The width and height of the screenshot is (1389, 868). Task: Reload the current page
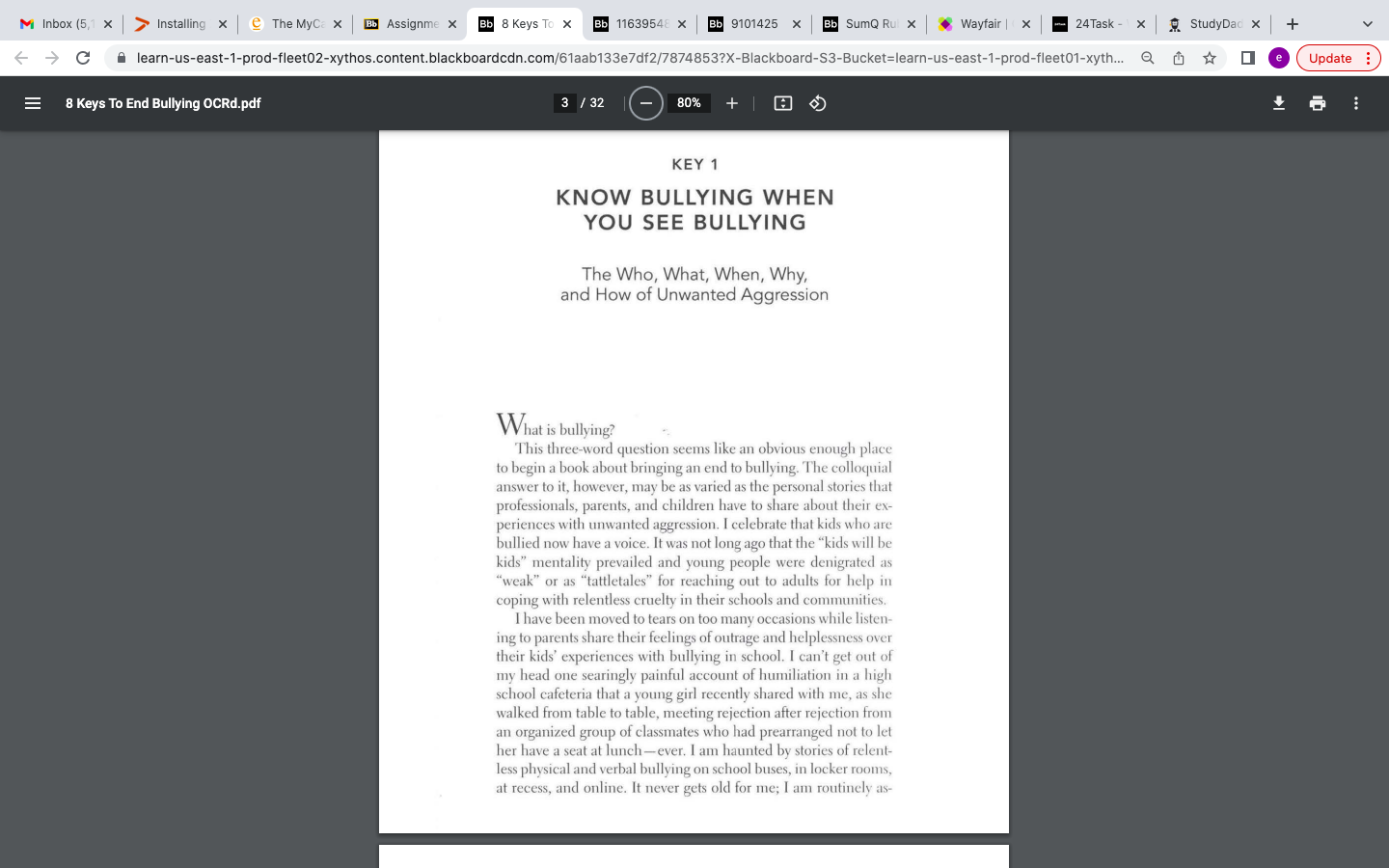click(x=83, y=58)
